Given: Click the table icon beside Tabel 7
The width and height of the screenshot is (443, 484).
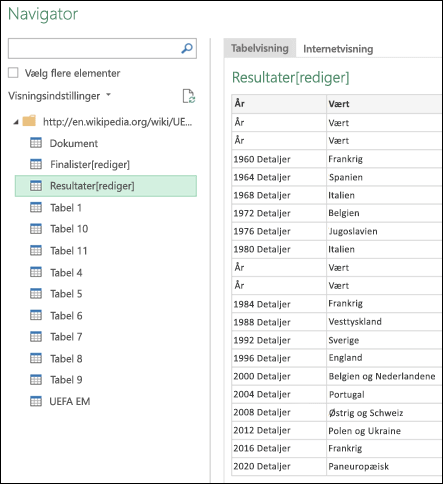Looking at the screenshot, I should (36, 337).
